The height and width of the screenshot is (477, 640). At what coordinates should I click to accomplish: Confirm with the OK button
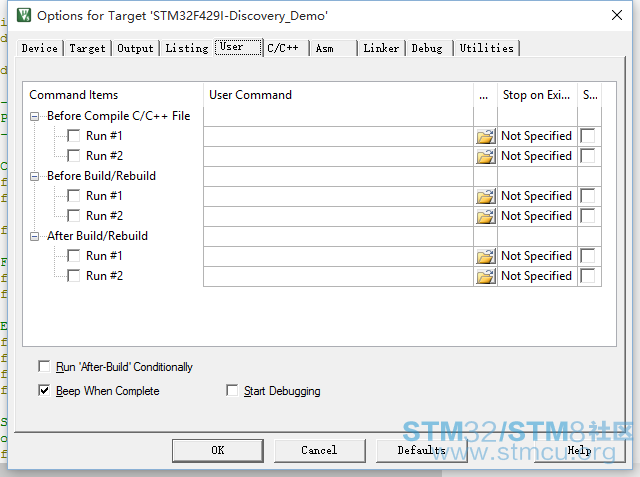click(x=218, y=450)
